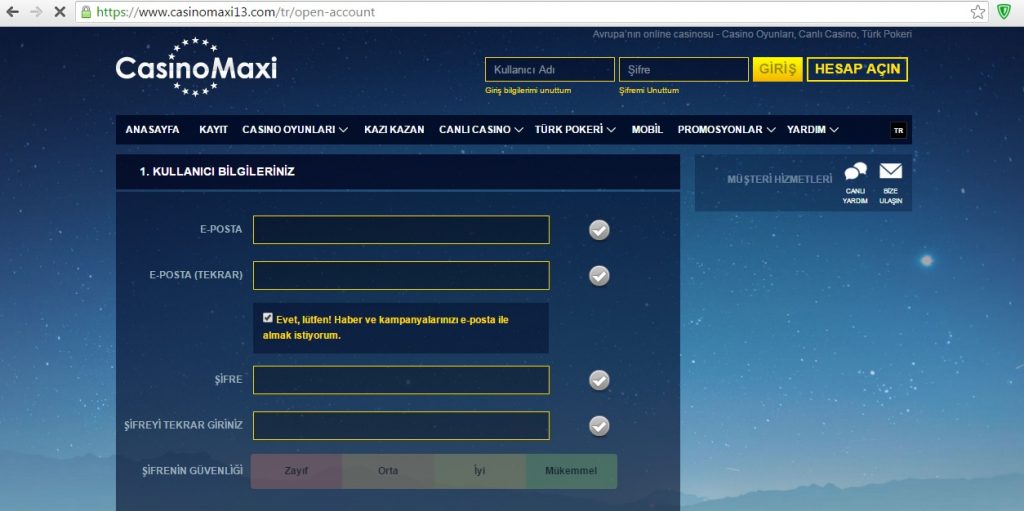Click the yellow Giriş button
Screen dimensions: 1024x511
[x=777, y=69]
